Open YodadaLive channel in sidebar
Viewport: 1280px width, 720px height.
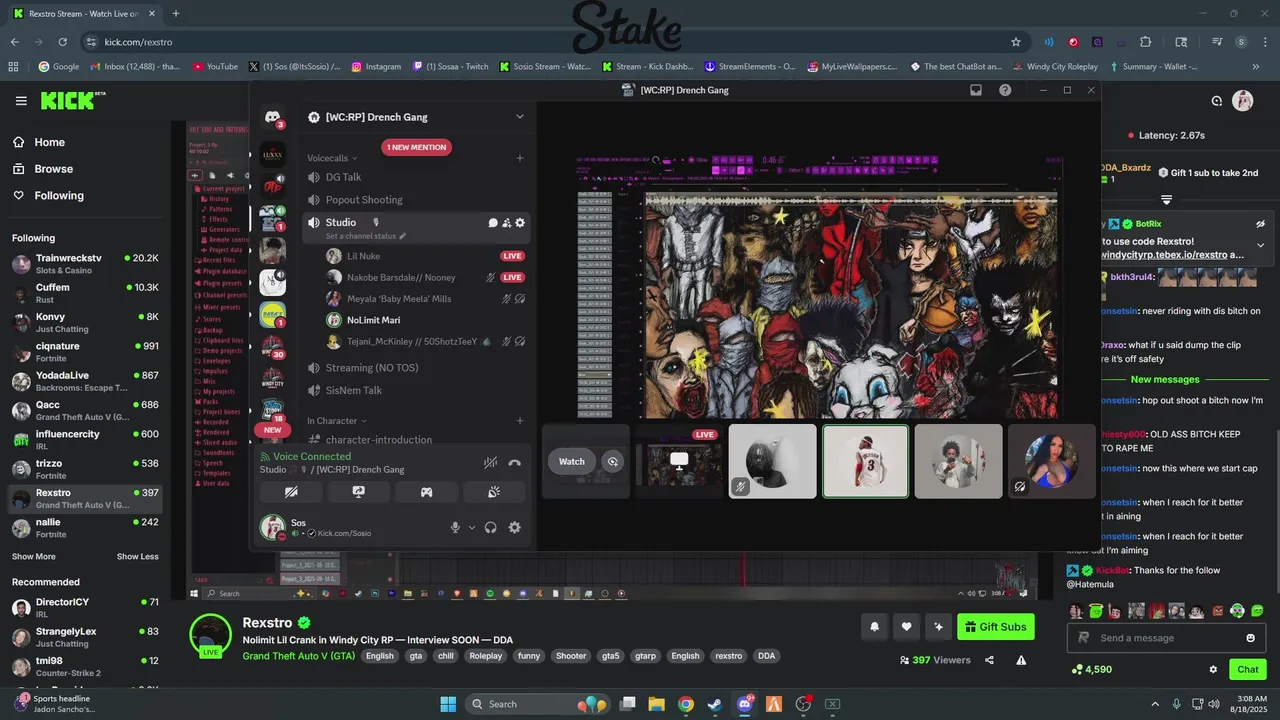click(x=85, y=381)
